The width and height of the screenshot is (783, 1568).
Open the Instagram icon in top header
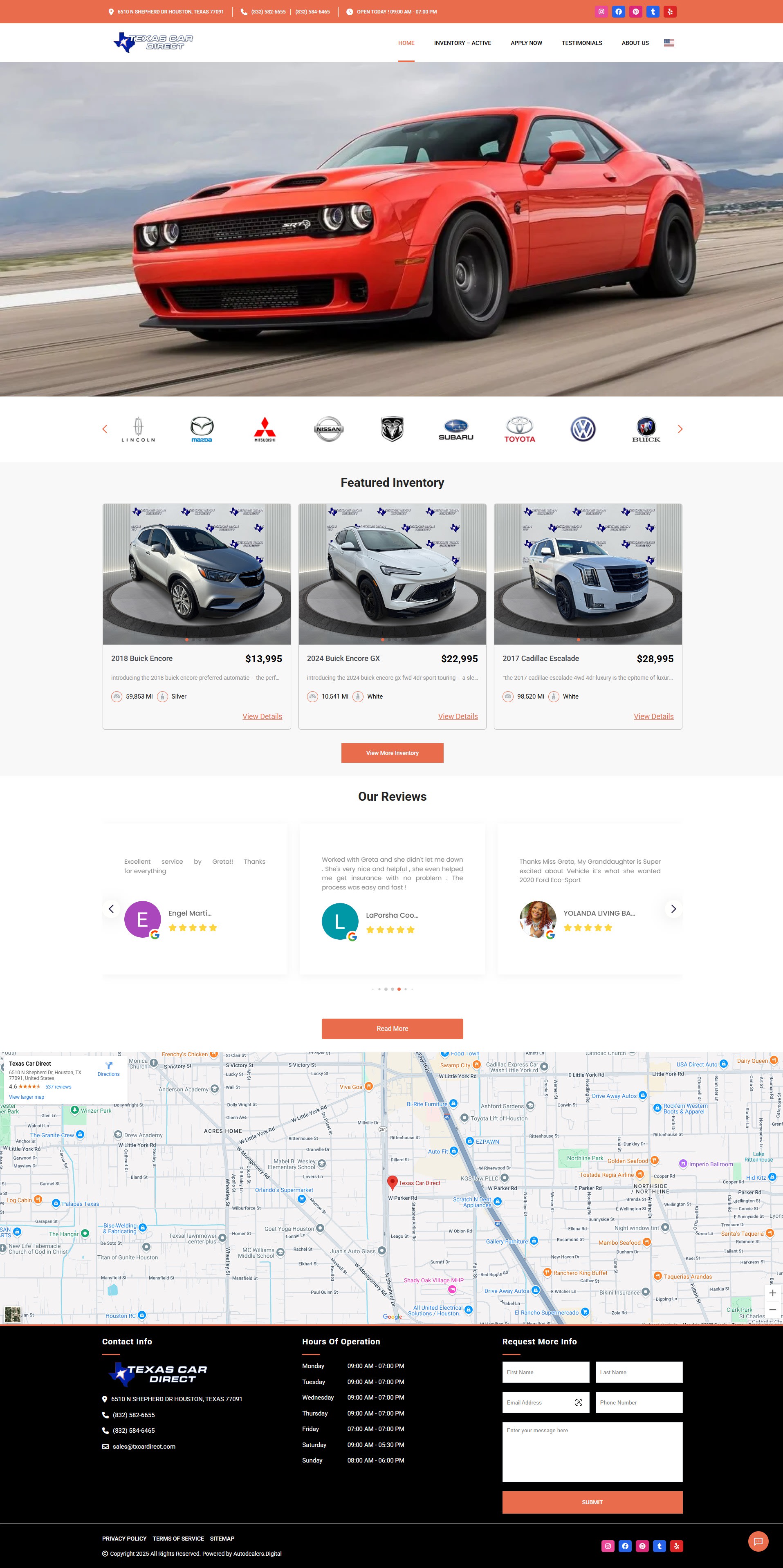pos(601,11)
